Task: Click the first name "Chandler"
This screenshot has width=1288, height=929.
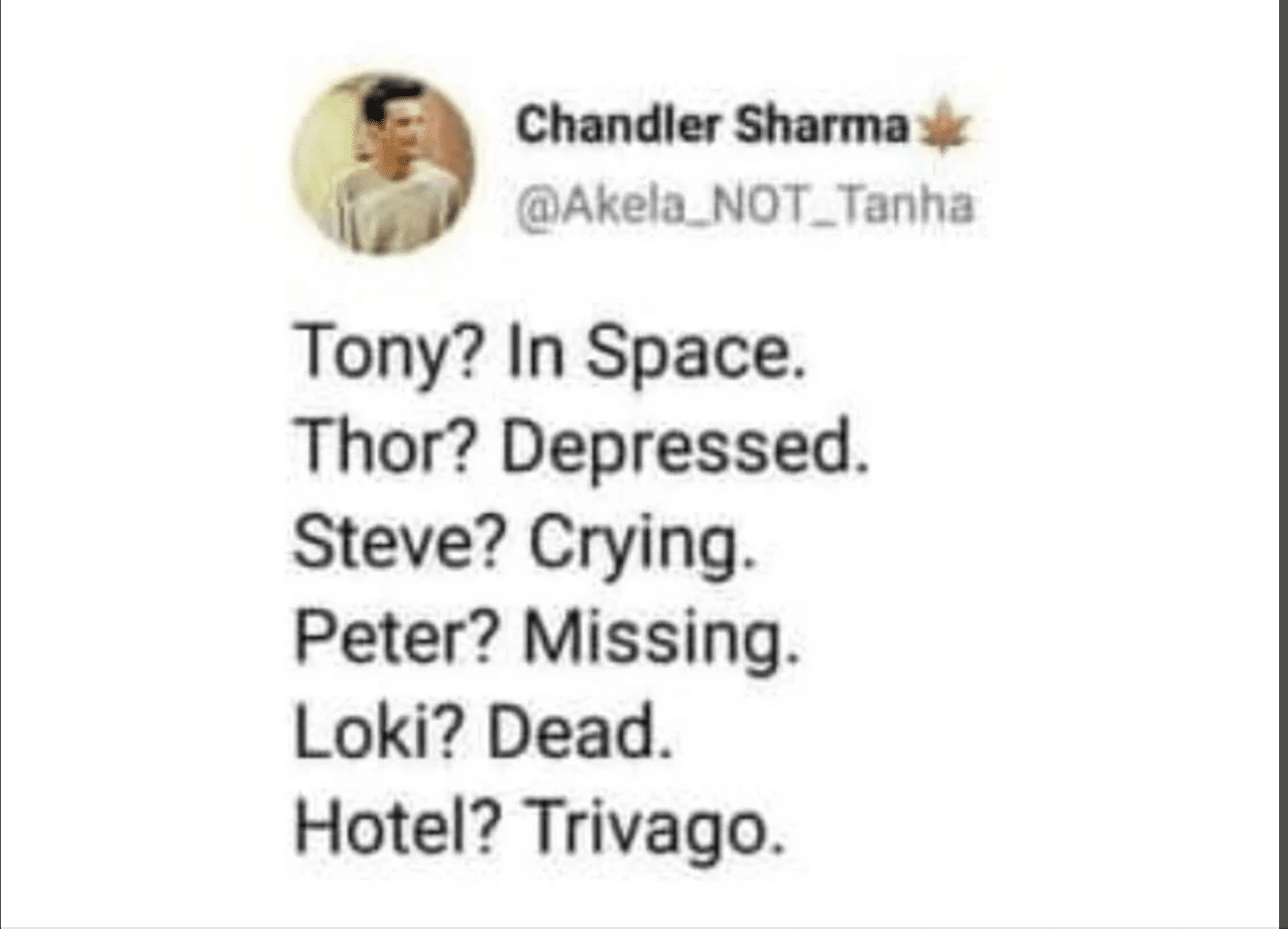Action: click(617, 127)
